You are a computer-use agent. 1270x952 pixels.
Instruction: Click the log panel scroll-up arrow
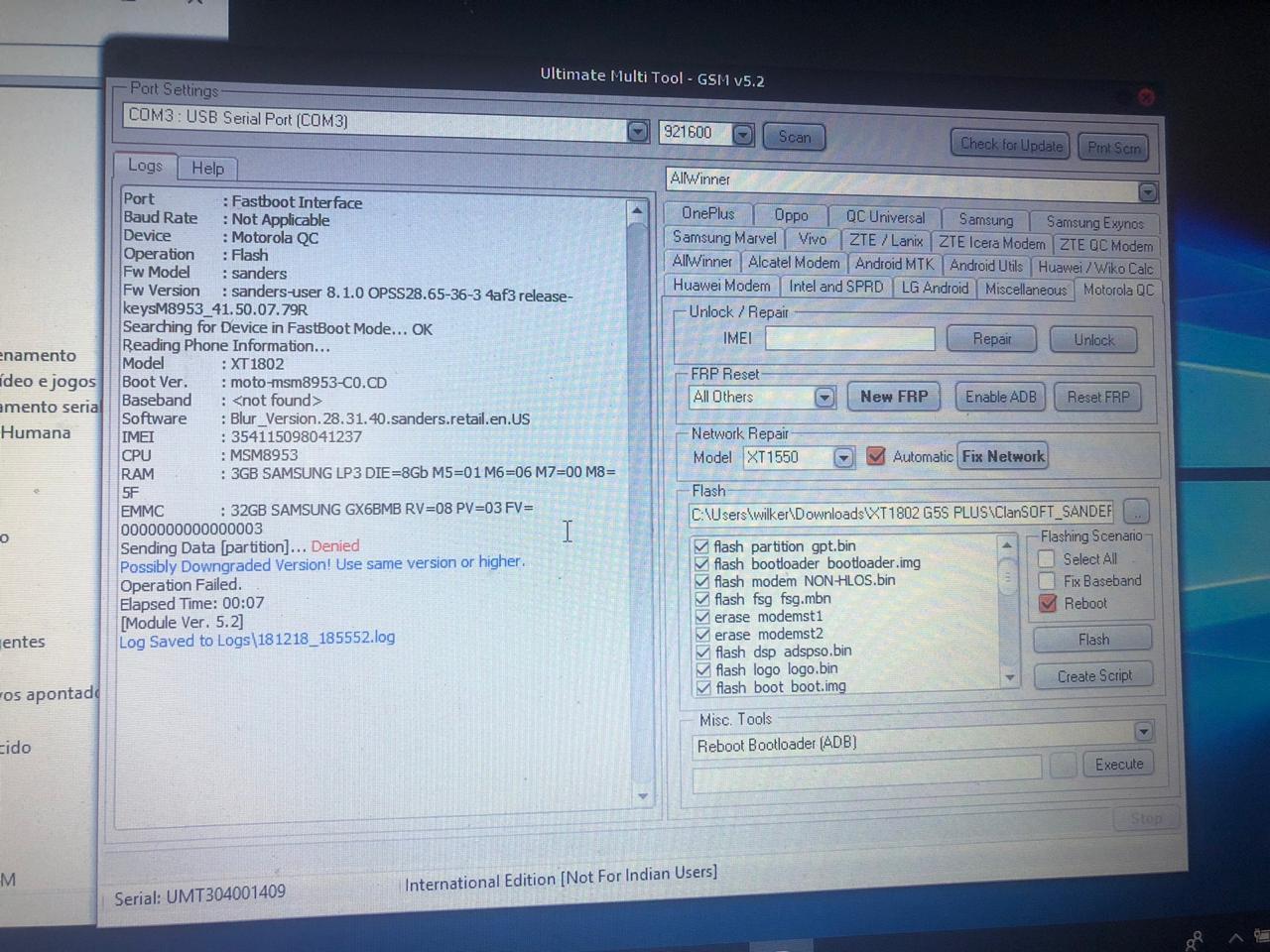pyautogui.click(x=637, y=210)
